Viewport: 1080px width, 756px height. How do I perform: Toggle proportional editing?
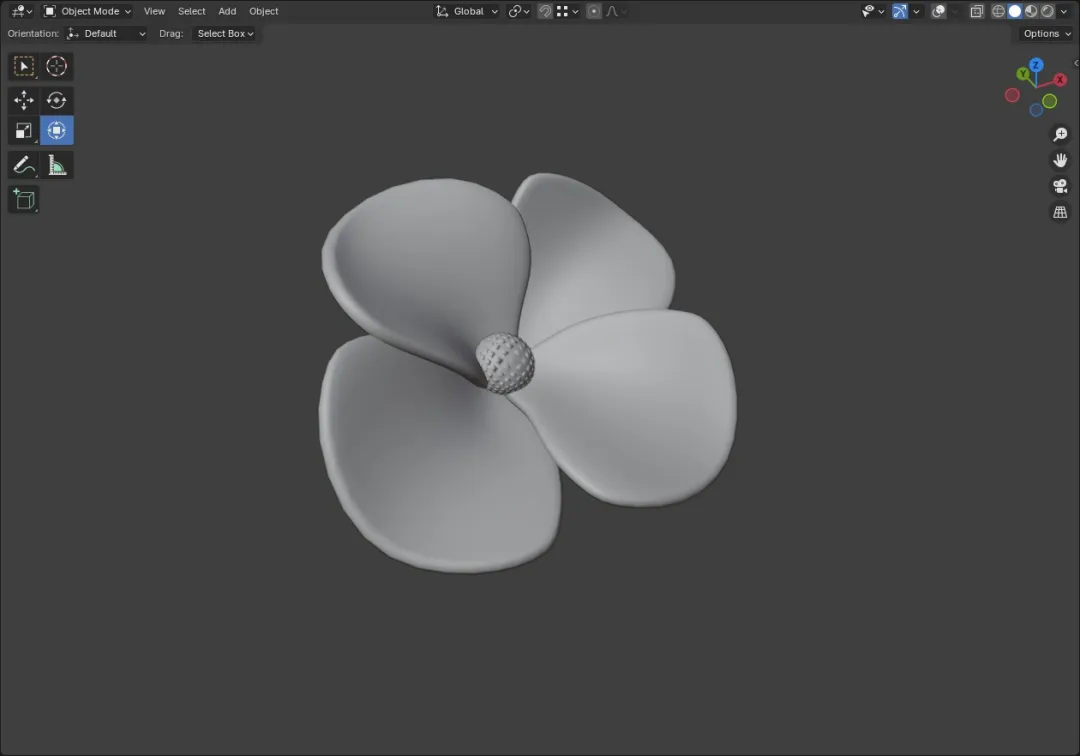[x=594, y=11]
